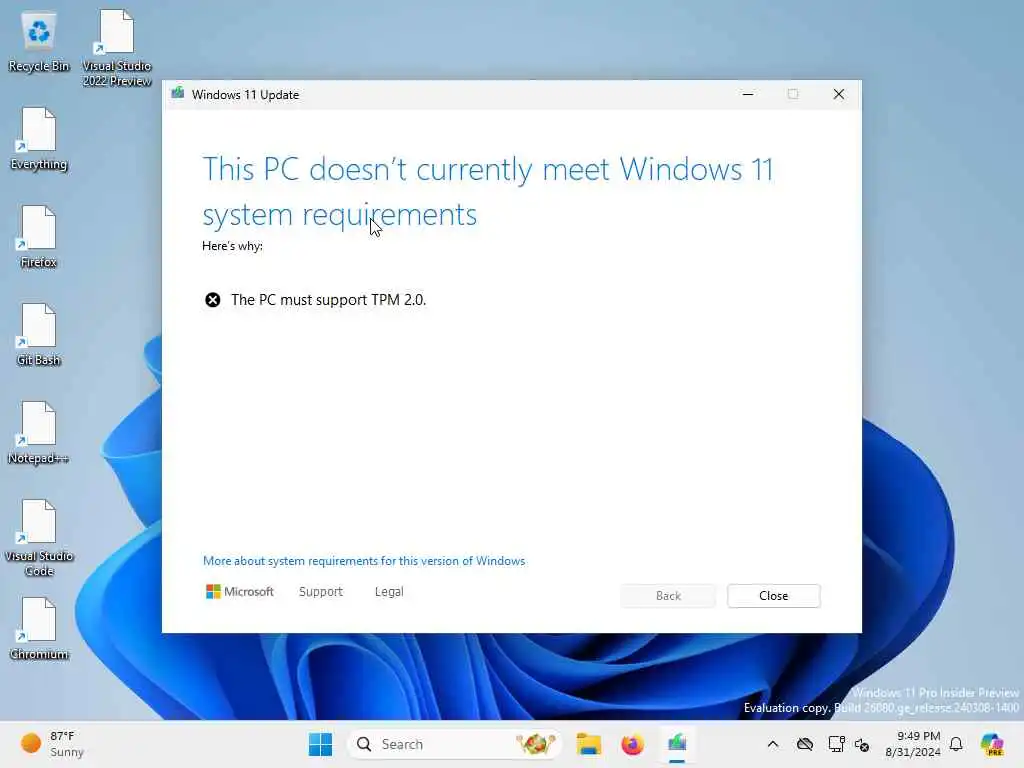Open the Copilot preview icon
The height and width of the screenshot is (768, 1024).
tap(992, 744)
